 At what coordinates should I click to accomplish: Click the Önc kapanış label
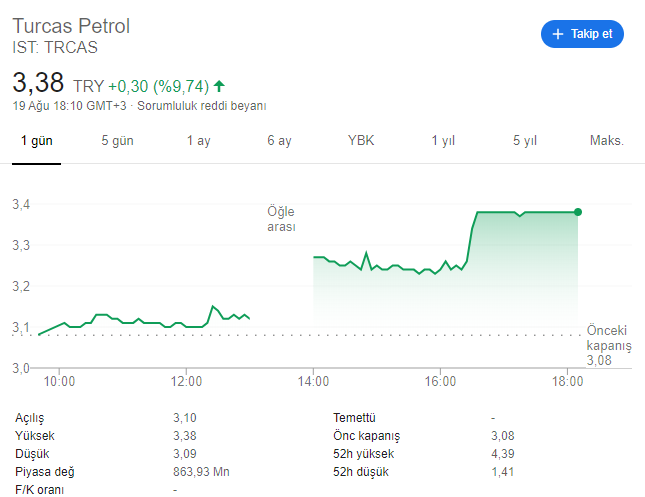pyautogui.click(x=367, y=436)
